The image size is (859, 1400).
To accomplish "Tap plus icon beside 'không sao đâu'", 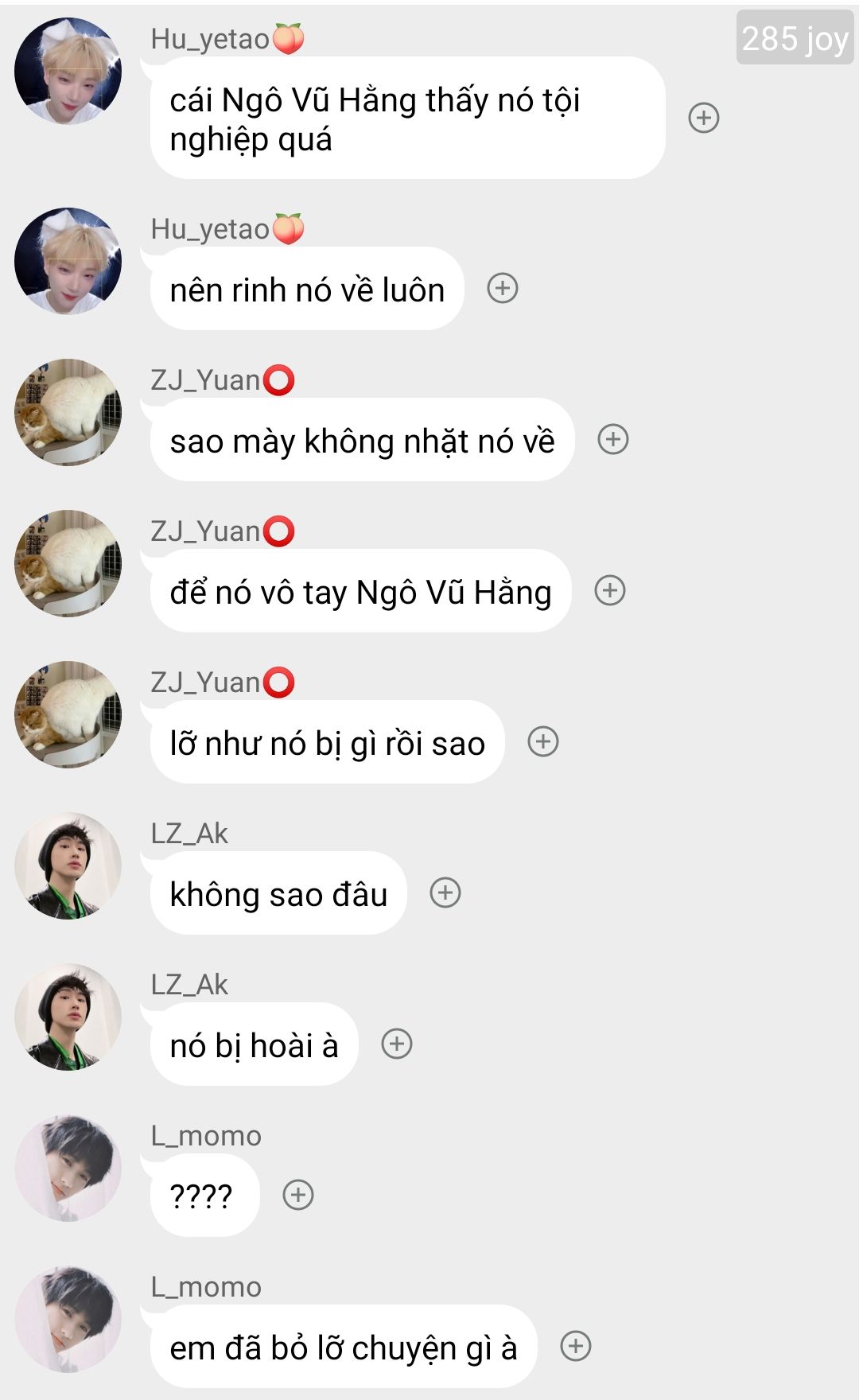I will (x=445, y=892).
